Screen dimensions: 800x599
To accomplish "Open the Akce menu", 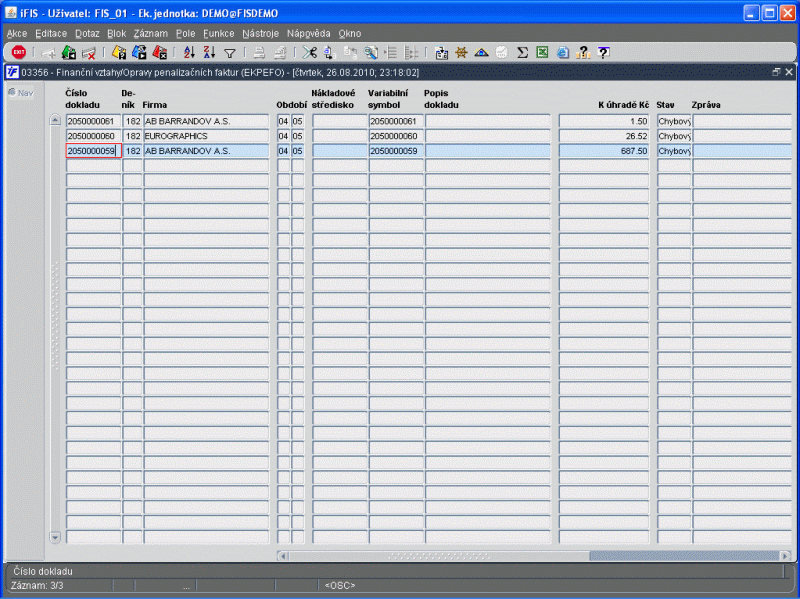I will pos(17,34).
